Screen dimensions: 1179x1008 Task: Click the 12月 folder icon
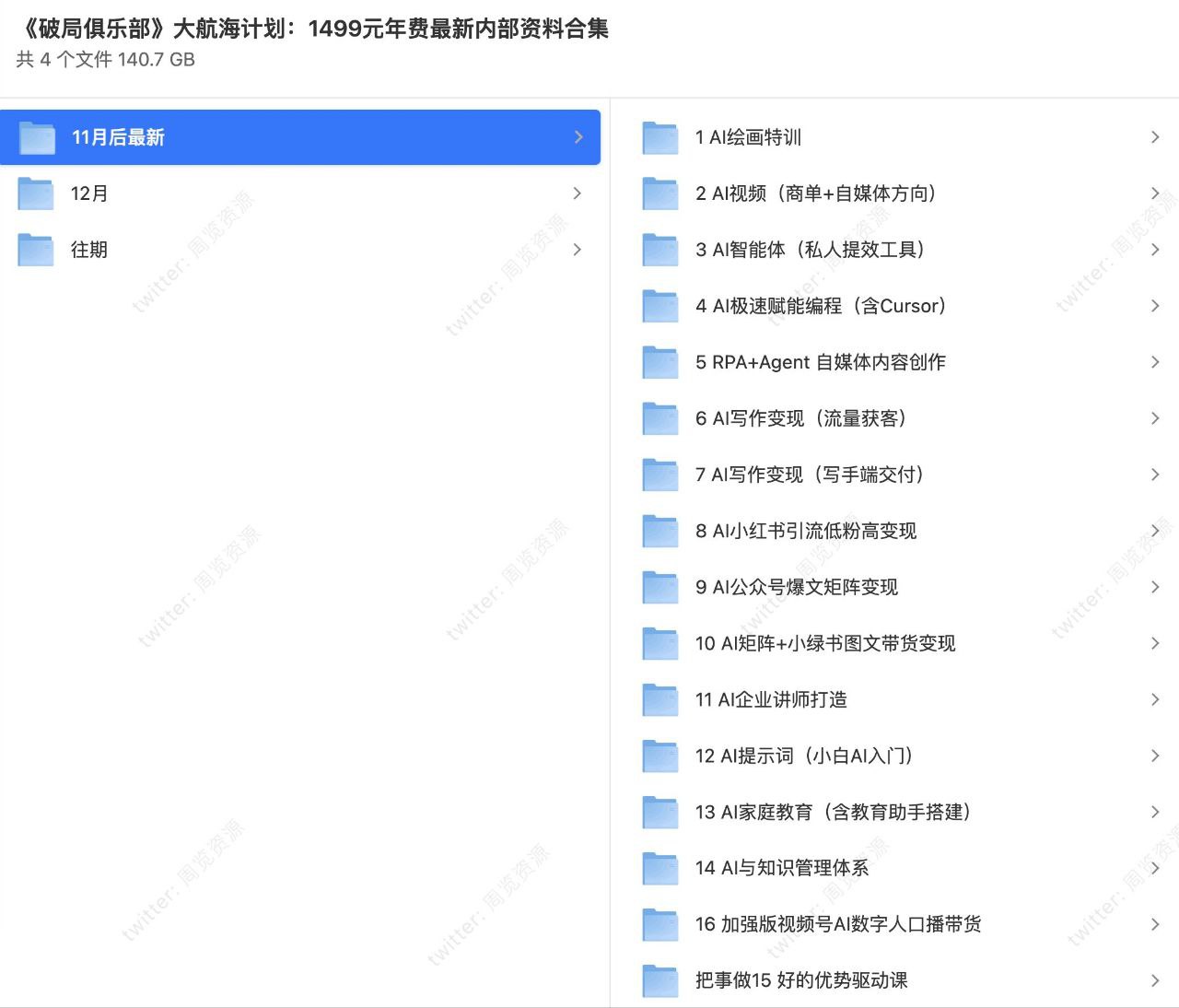(x=36, y=193)
